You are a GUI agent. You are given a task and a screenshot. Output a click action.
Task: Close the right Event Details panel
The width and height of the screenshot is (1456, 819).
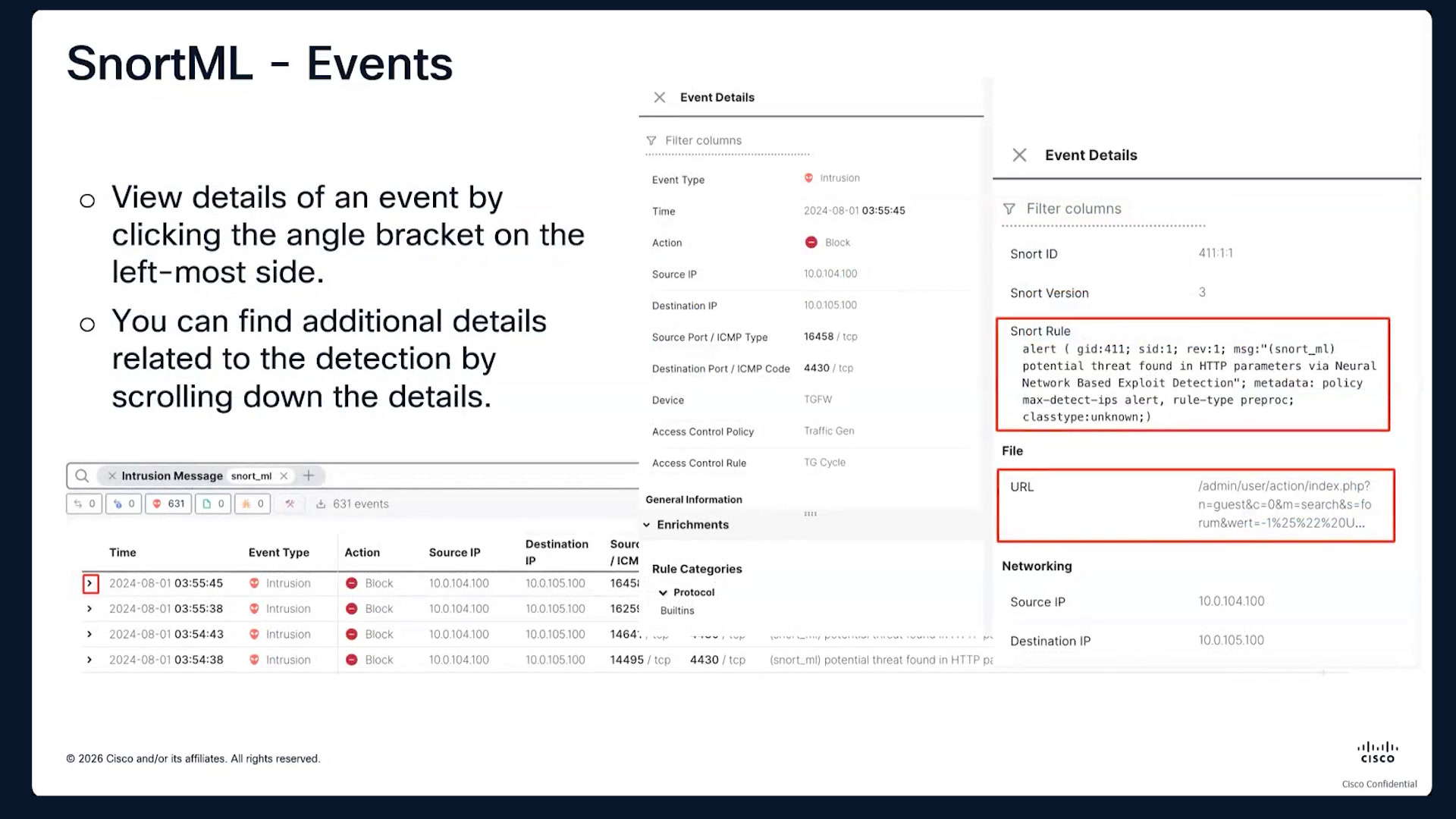pyautogui.click(x=1020, y=155)
